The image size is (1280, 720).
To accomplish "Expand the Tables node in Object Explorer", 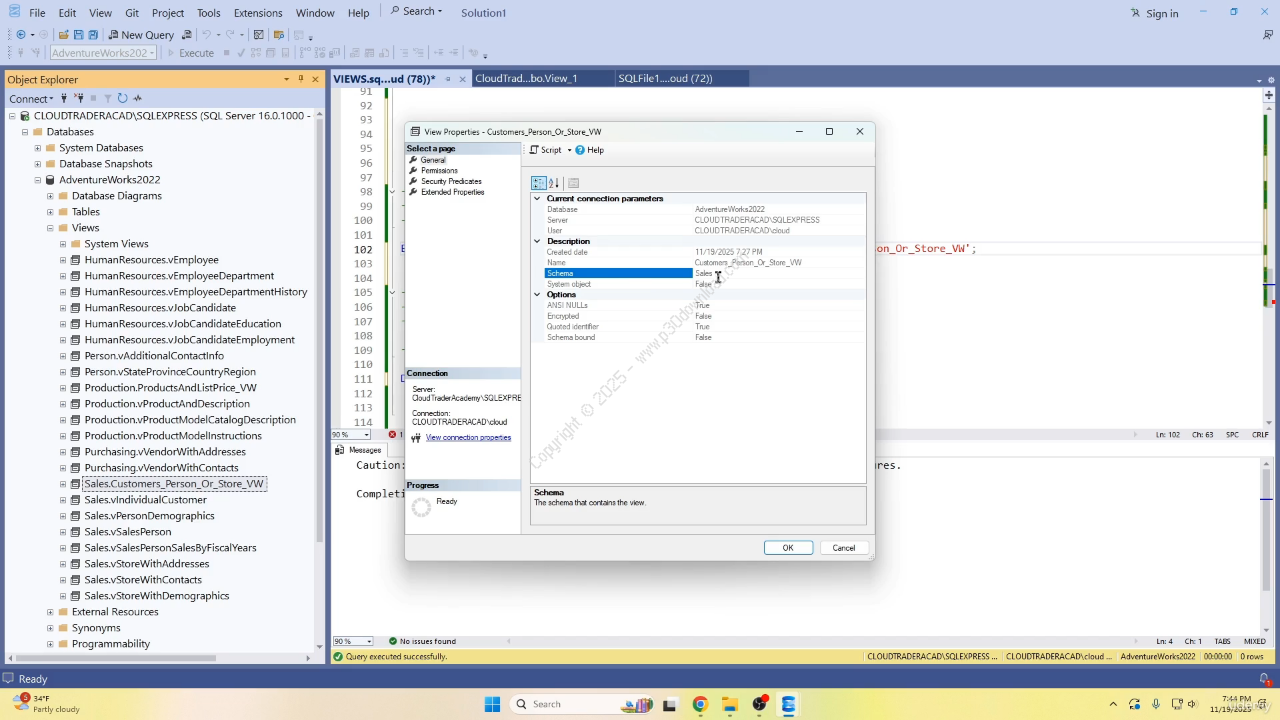I will (x=50, y=212).
